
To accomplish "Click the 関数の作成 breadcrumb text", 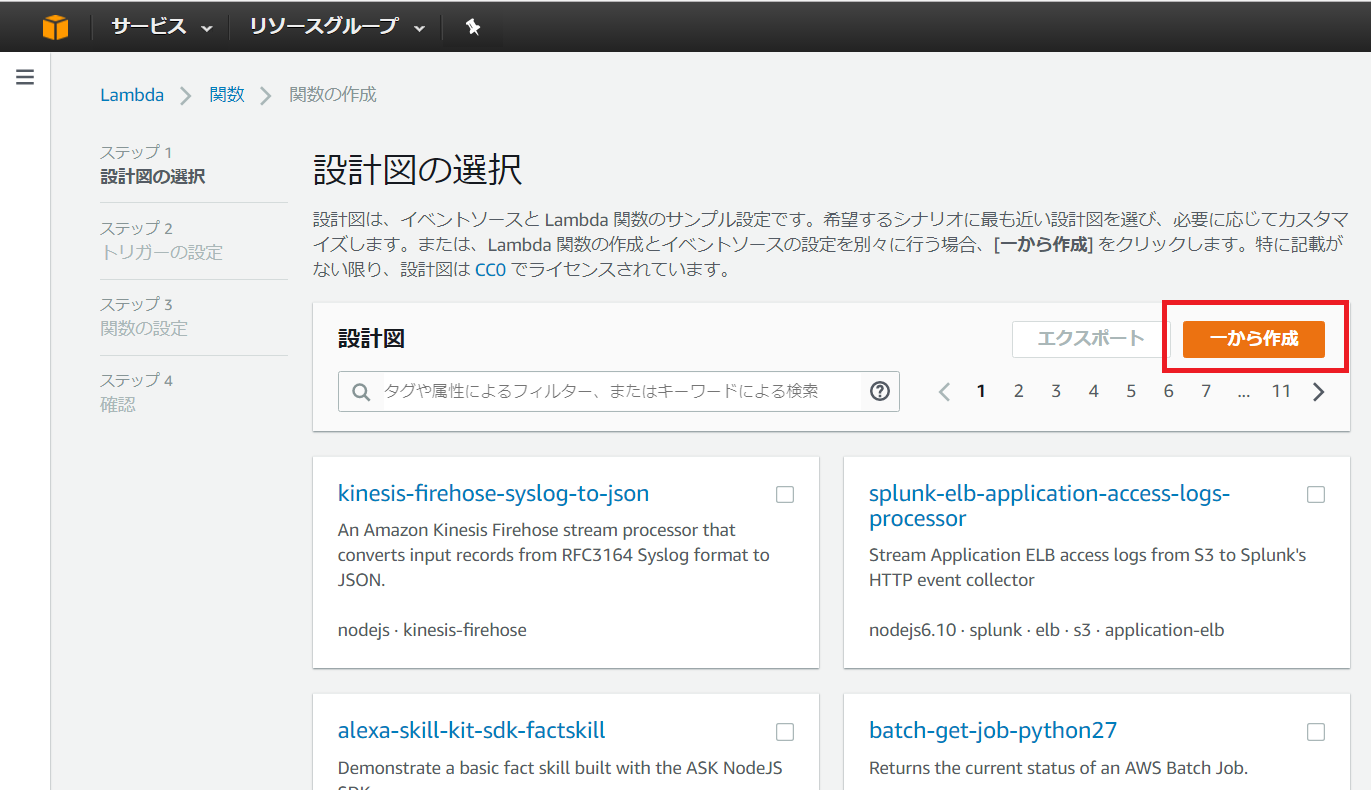I will point(333,95).
